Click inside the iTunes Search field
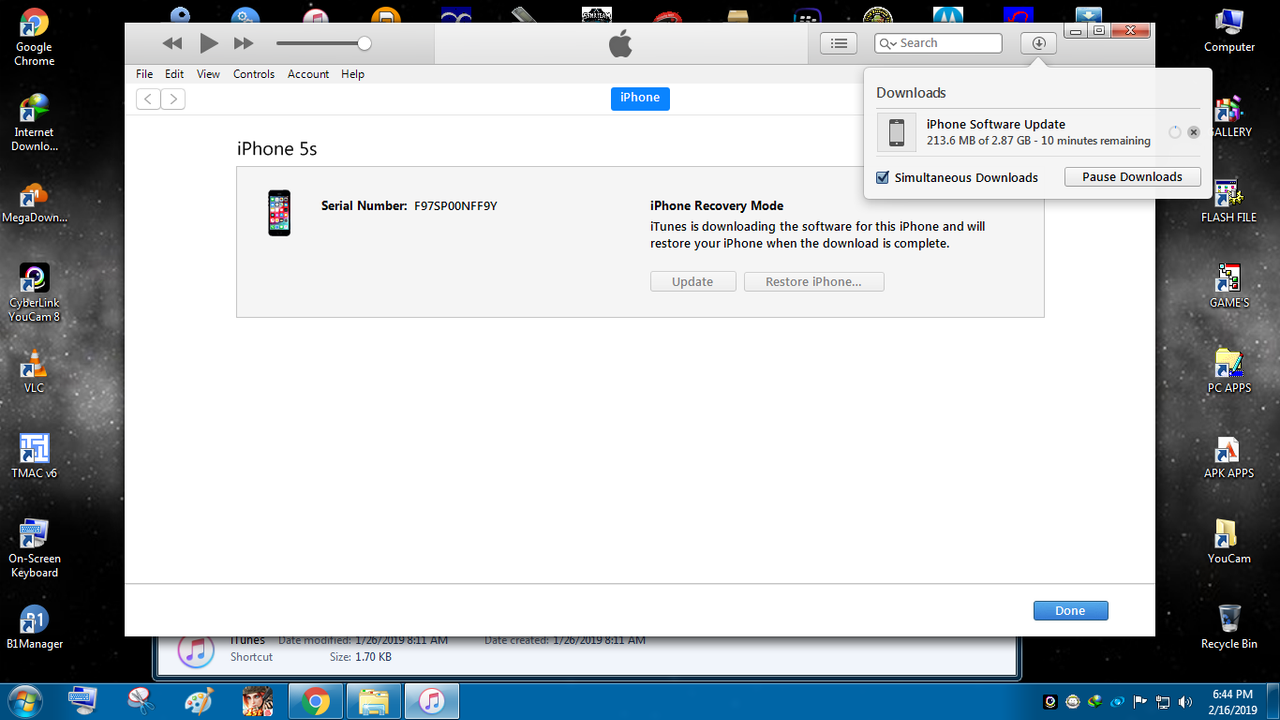Viewport: 1280px width, 720px height. [x=938, y=43]
